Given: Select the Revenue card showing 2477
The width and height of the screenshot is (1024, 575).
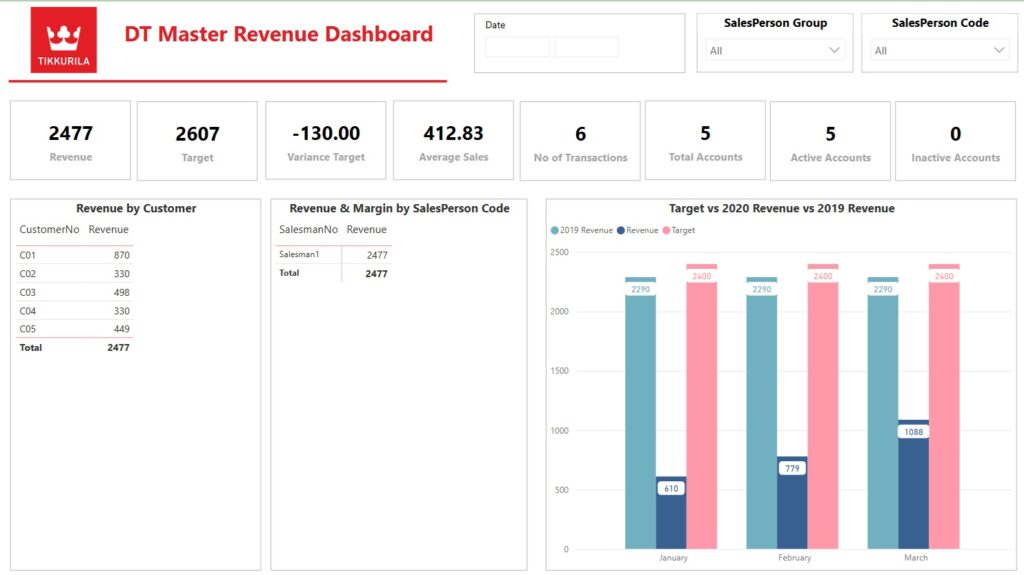Looking at the screenshot, I should click(x=70, y=141).
